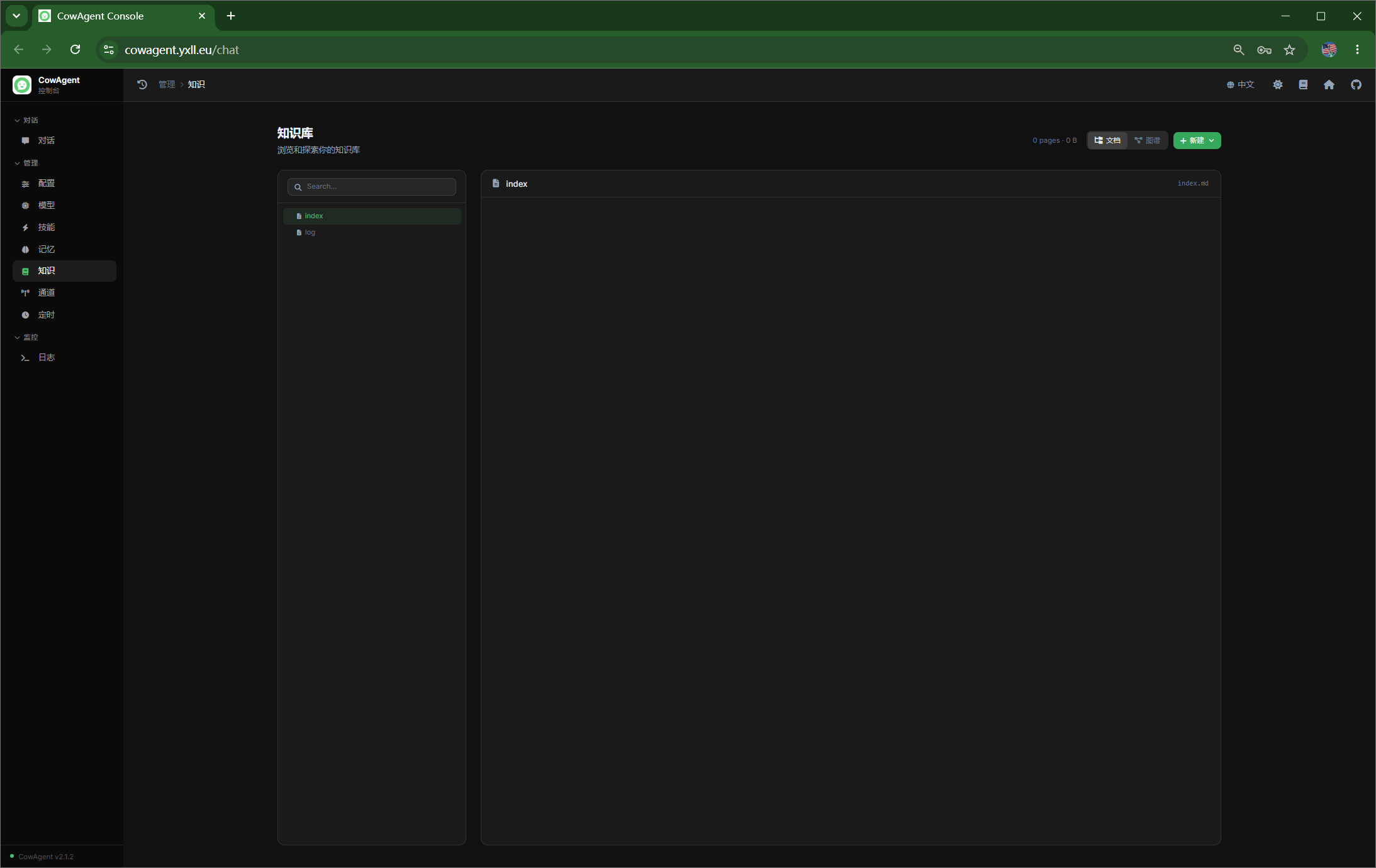The width and height of the screenshot is (1376, 868).
Task: Collapse the 监控 sidebar section
Action: [26, 337]
